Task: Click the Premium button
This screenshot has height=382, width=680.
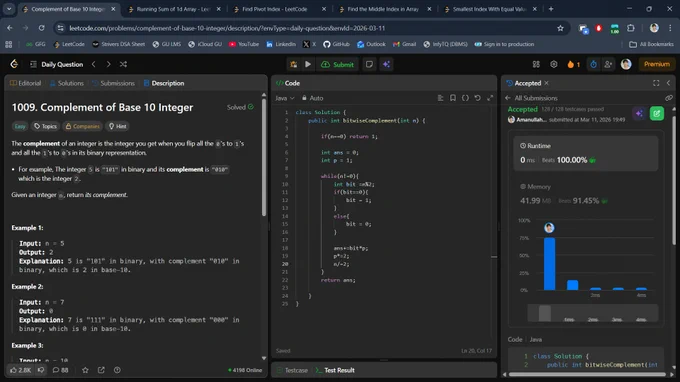Action: pos(657,64)
